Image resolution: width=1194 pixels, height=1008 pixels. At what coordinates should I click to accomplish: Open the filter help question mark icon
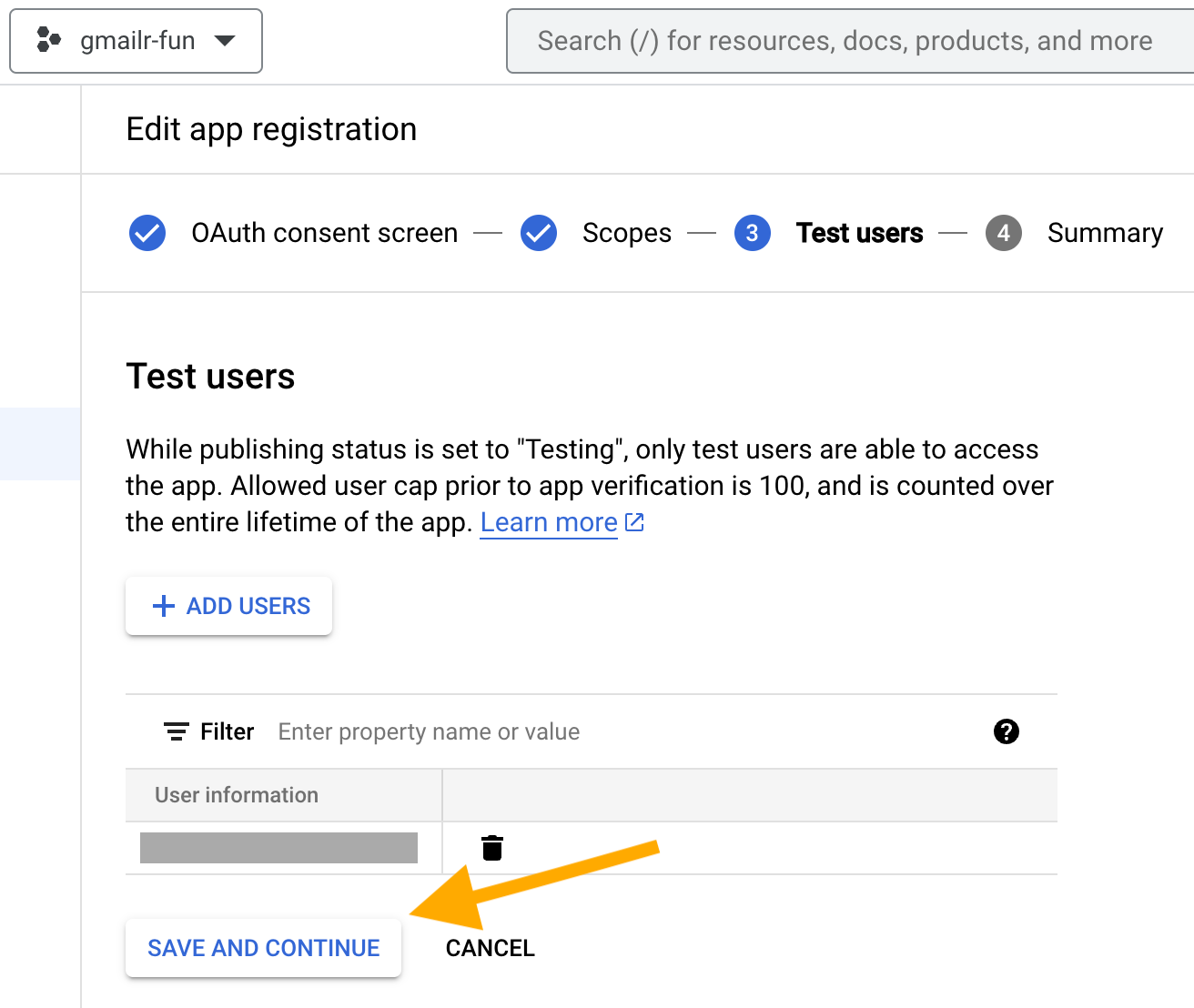click(x=1006, y=731)
